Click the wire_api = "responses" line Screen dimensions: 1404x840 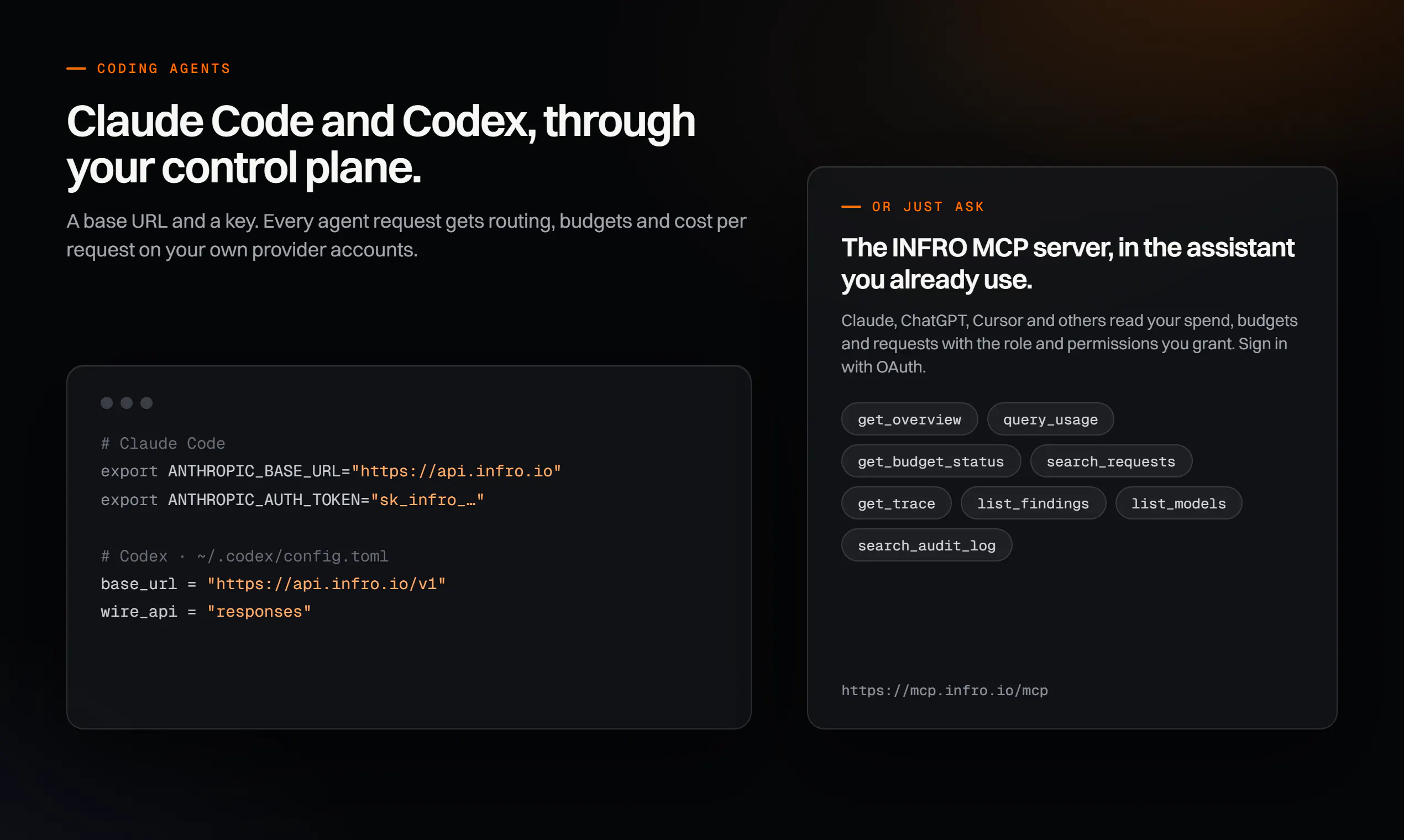coord(206,611)
